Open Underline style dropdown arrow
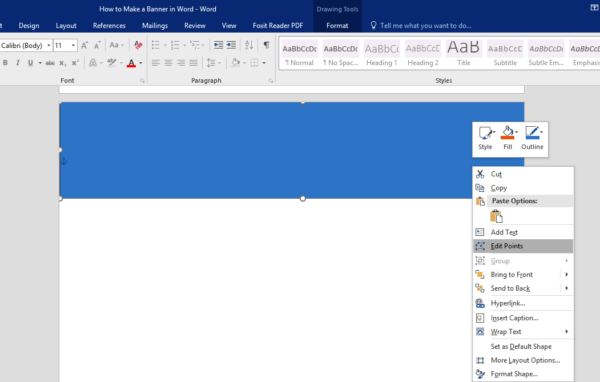The height and width of the screenshot is (382, 600). click(40, 63)
